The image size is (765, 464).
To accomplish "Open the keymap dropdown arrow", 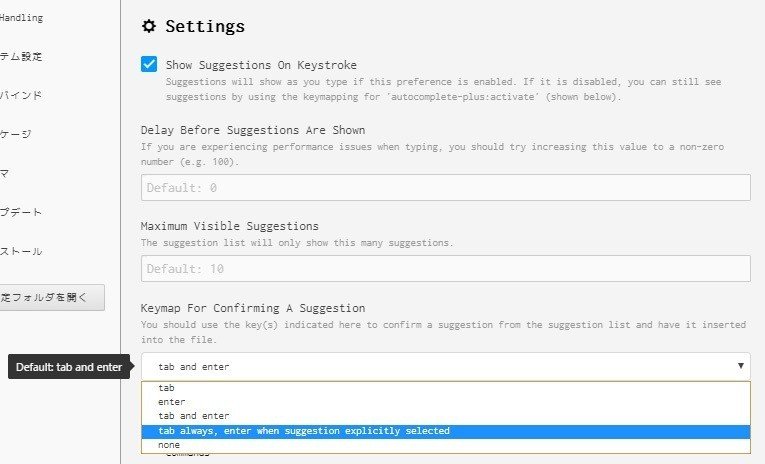I will [x=740, y=365].
